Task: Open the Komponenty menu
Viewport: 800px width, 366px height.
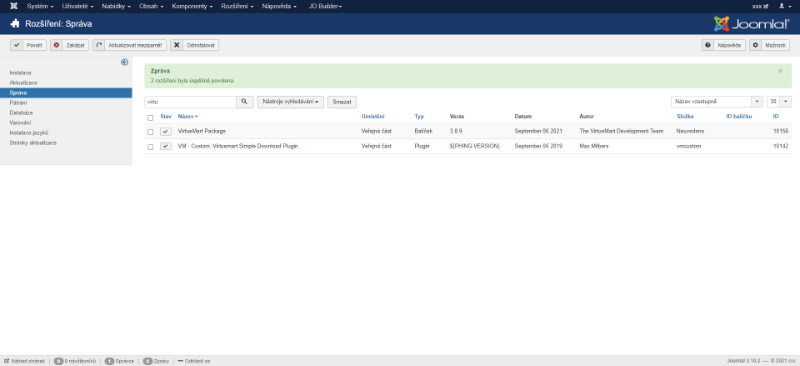Action: tap(192, 6)
